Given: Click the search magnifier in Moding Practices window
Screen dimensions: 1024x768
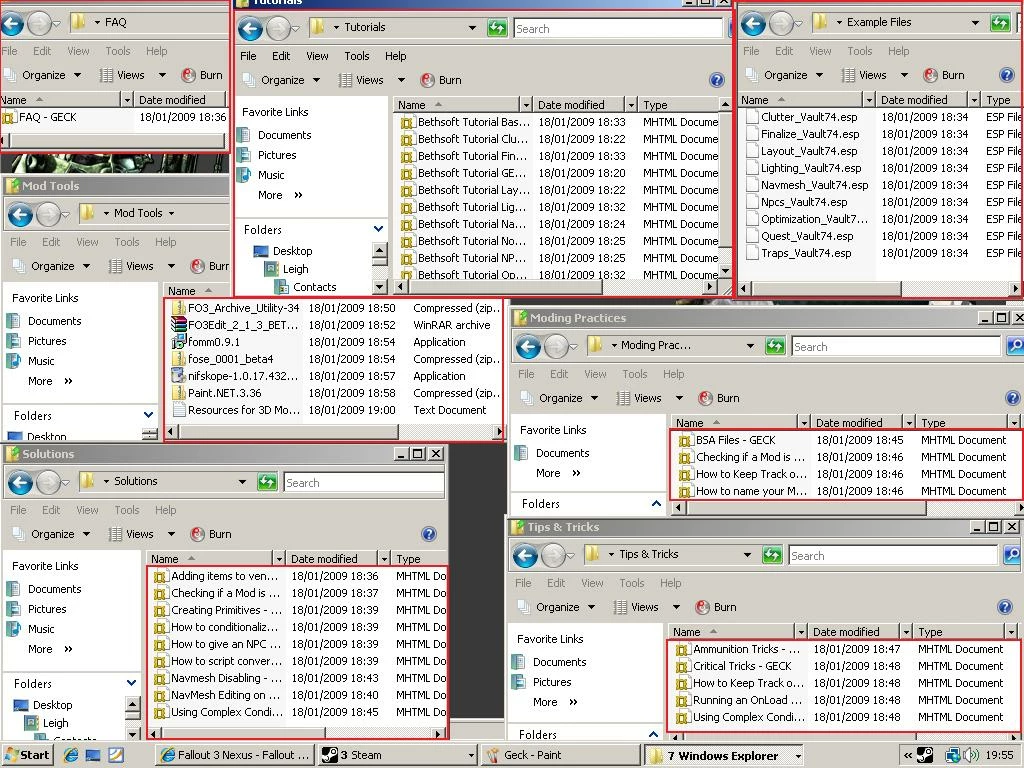Looking at the screenshot, I should (x=1015, y=346).
